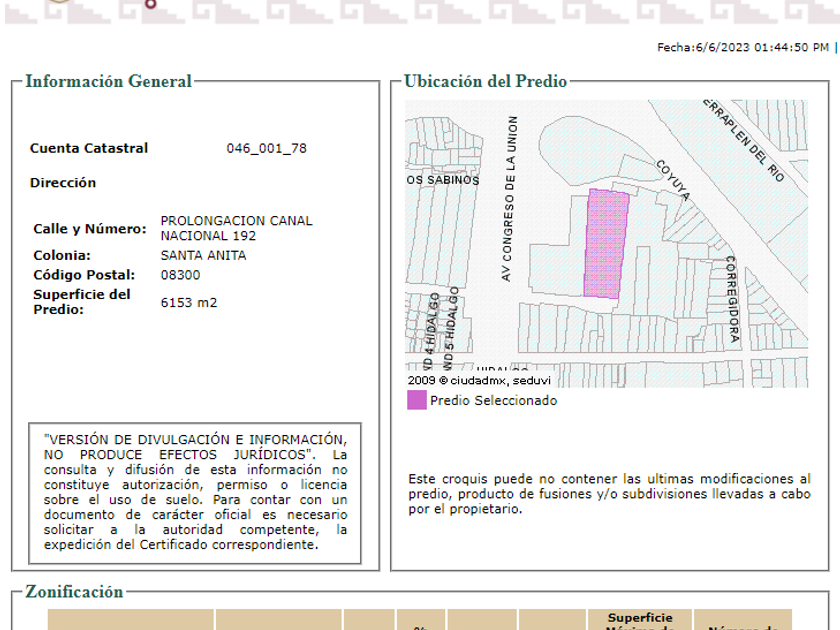Image resolution: width=840 pixels, height=630 pixels.
Task: Click the pink Predio Seleccionado legend swatch
Action: coord(416,400)
